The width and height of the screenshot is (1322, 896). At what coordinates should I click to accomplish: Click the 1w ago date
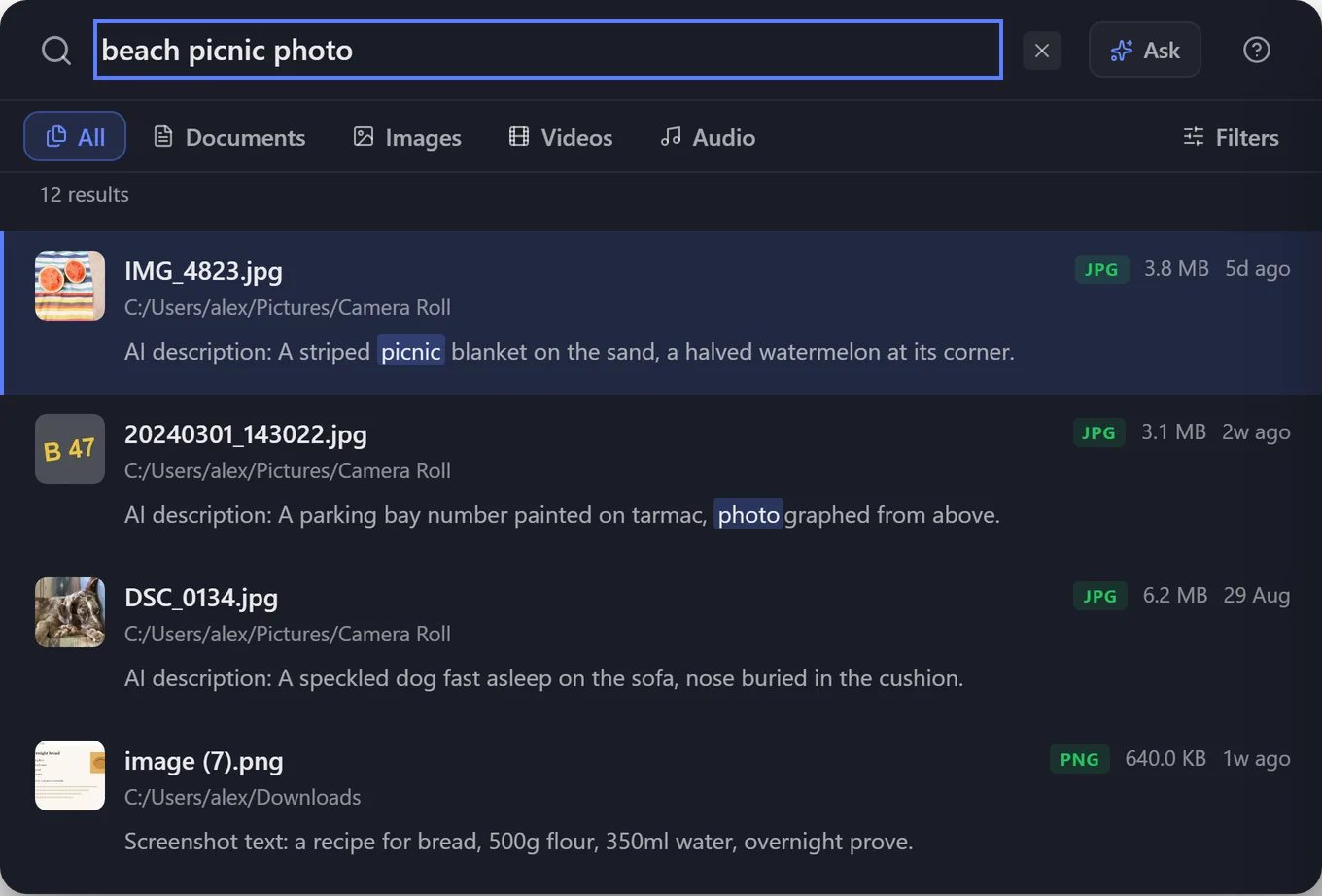(x=1257, y=758)
